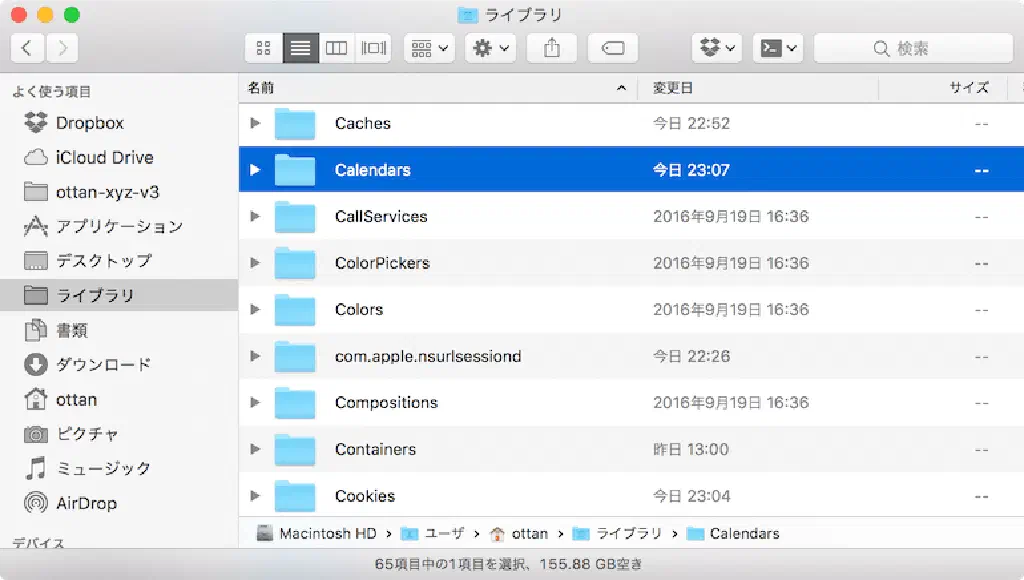Open the Dropbox toolbar dropdown
This screenshot has height=580, width=1024.
(x=717, y=48)
